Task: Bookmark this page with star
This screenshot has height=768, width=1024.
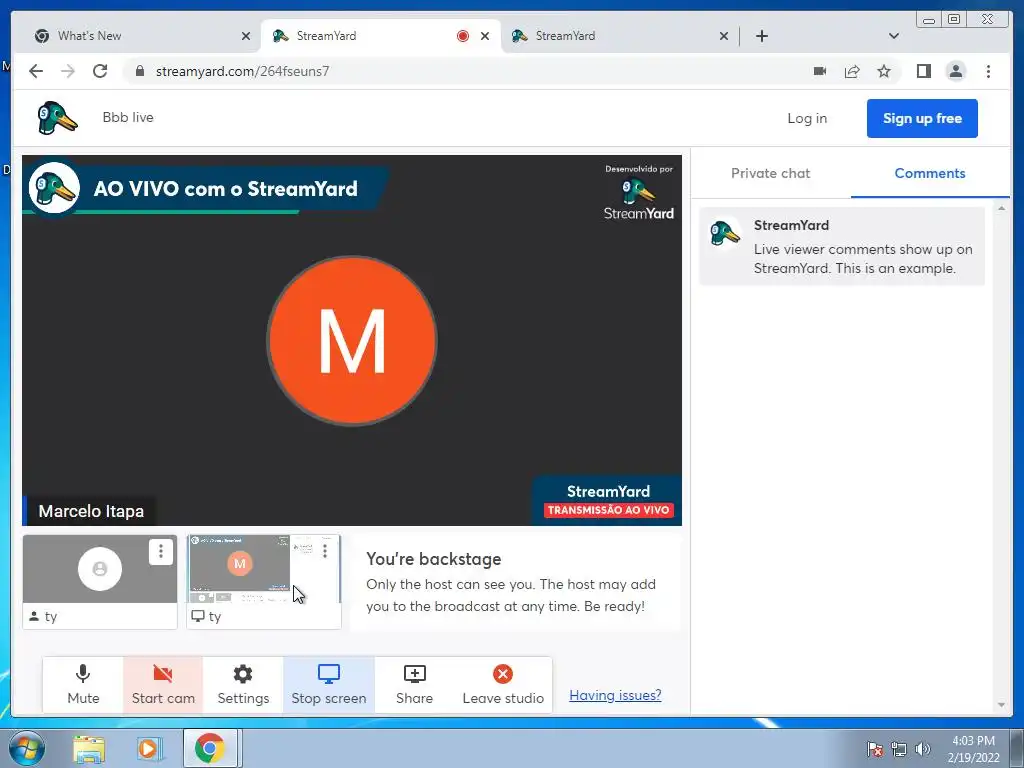Action: point(884,71)
